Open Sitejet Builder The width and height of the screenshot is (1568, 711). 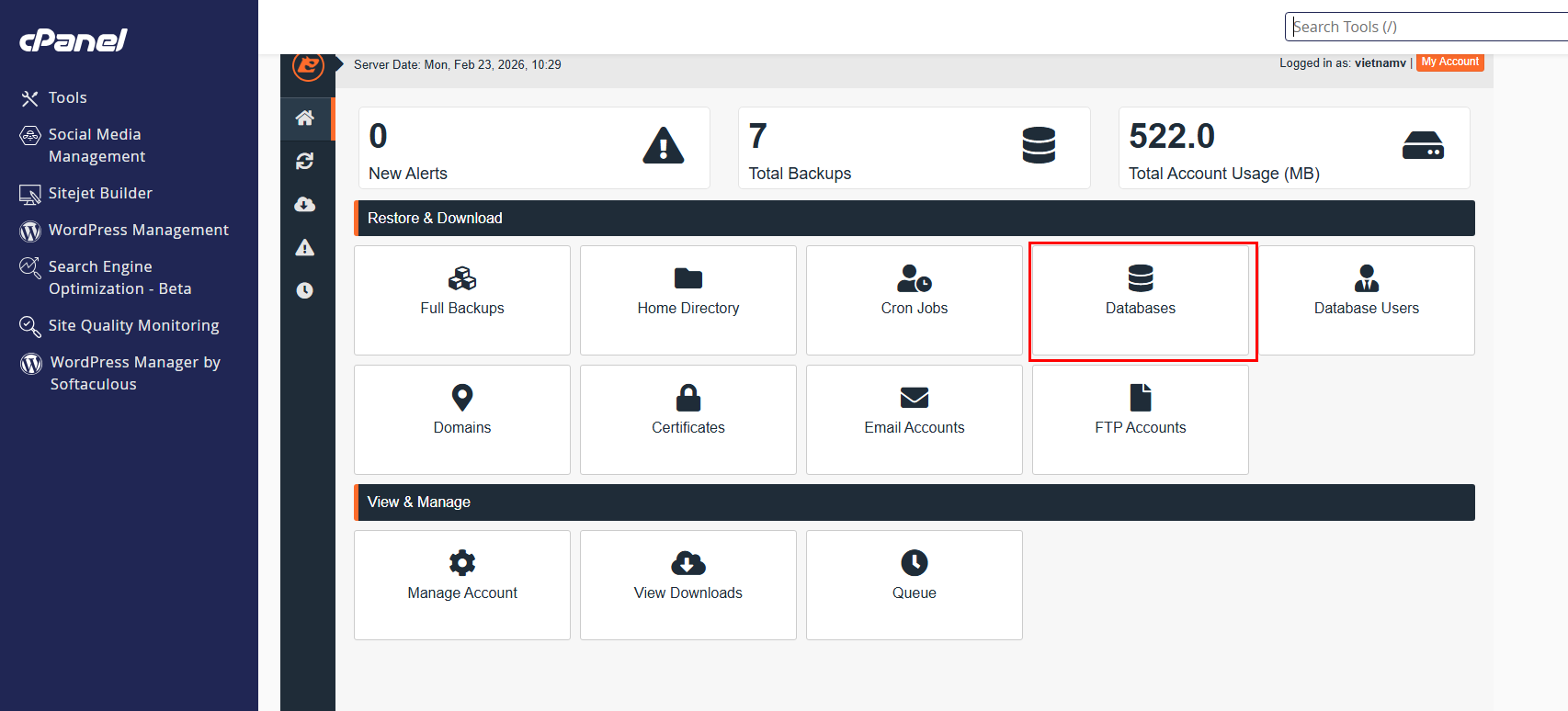pyautogui.click(x=100, y=193)
